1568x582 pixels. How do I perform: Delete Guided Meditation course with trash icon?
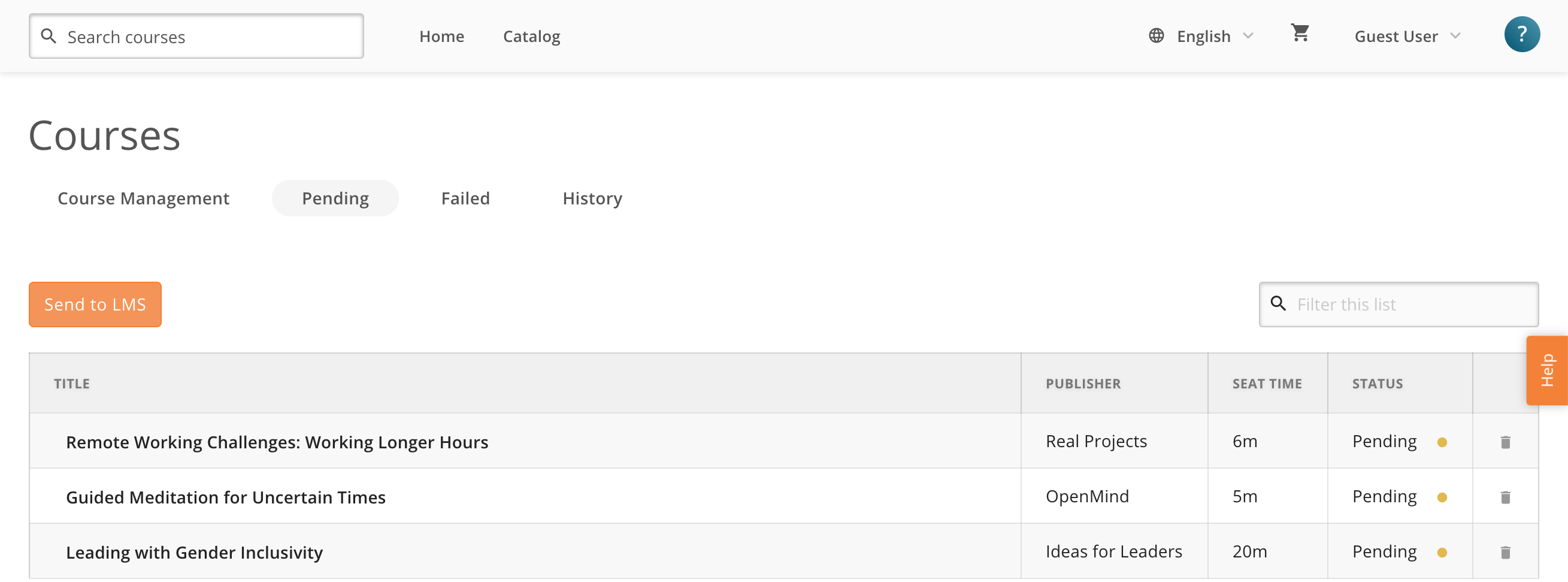tap(1505, 497)
